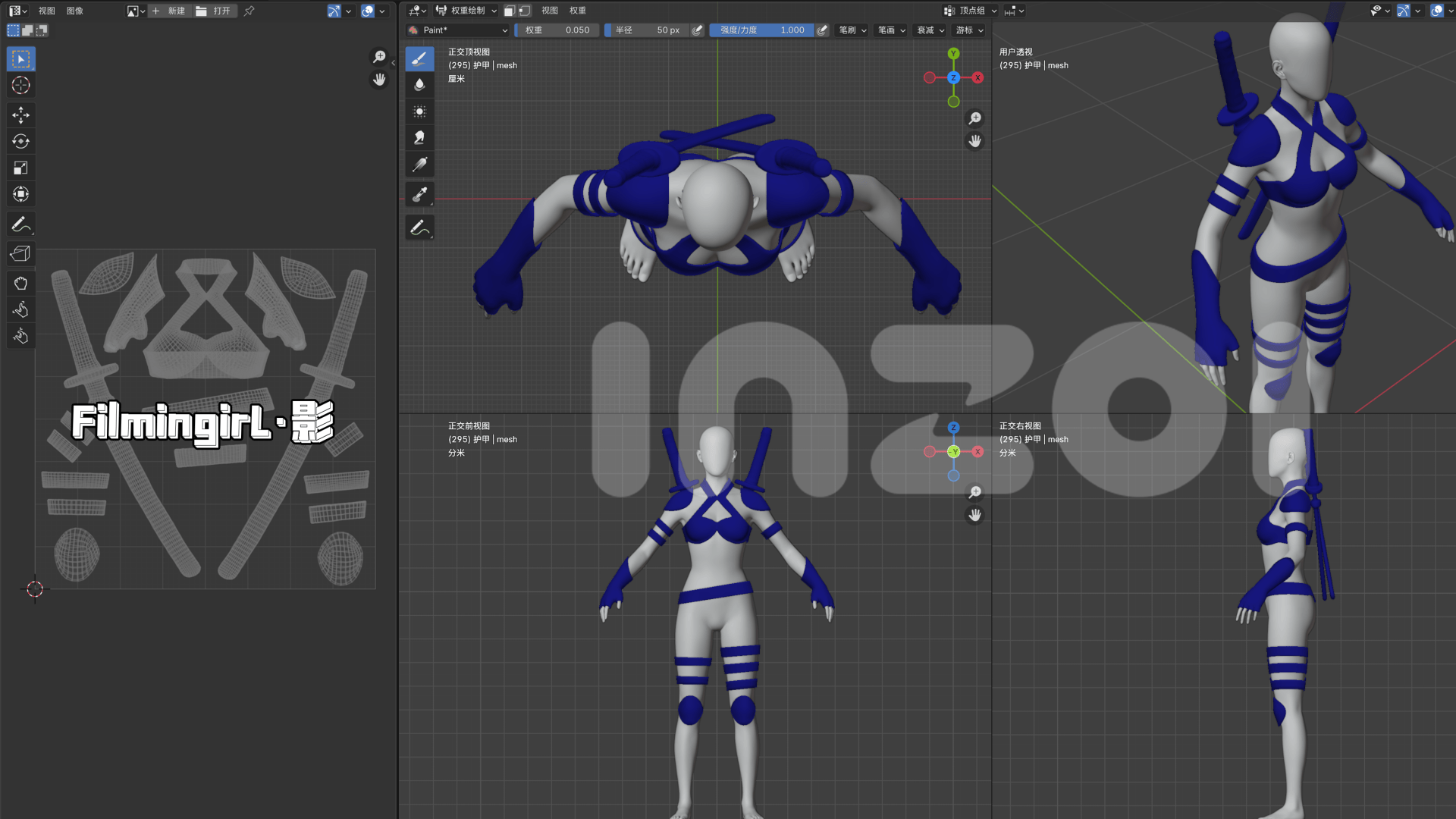Click the zoom magnifier icon in the top viewport
Screen dimensions: 1456x819
976,118
